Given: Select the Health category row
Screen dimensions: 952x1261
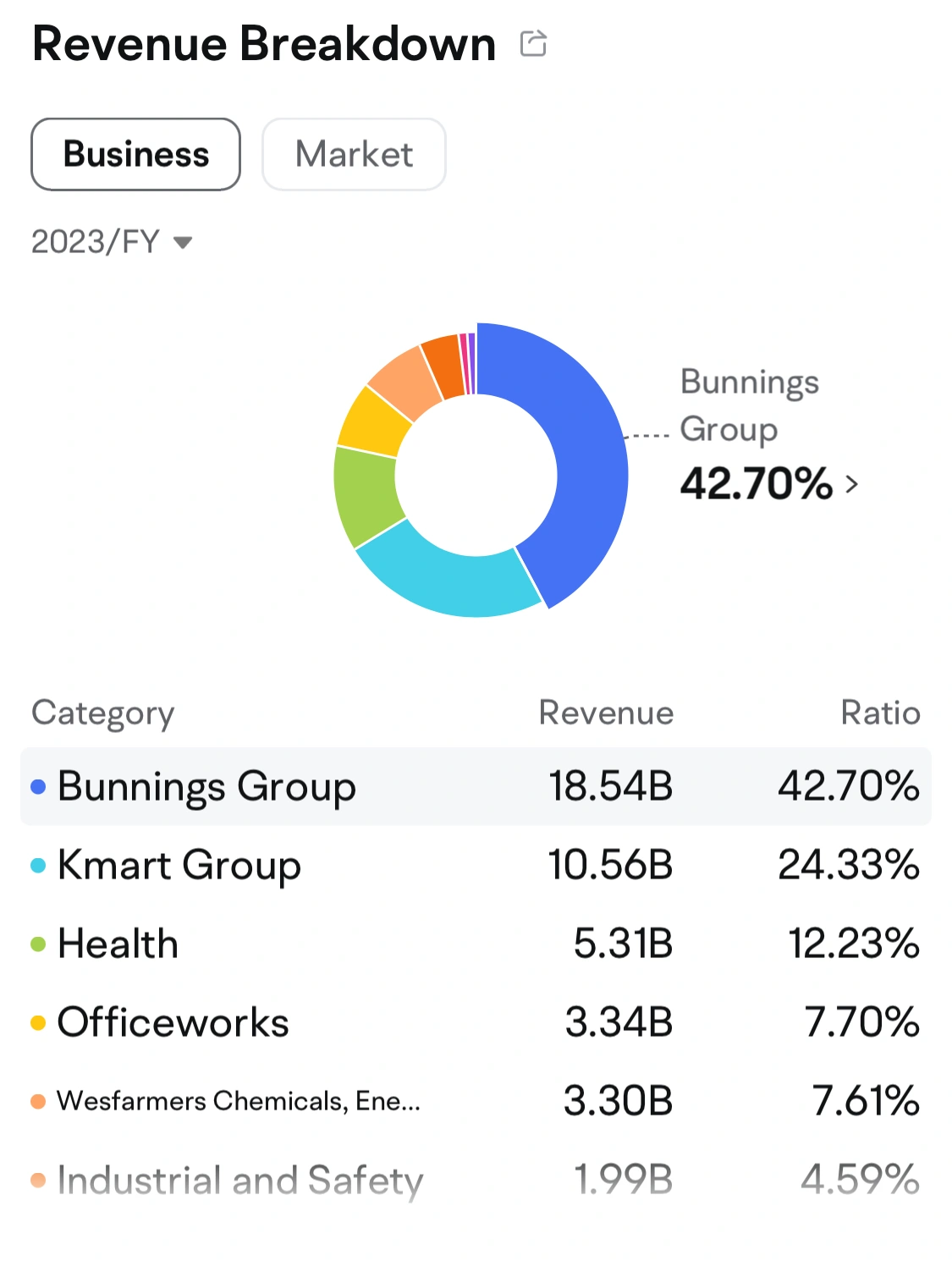Looking at the screenshot, I should point(476,944).
